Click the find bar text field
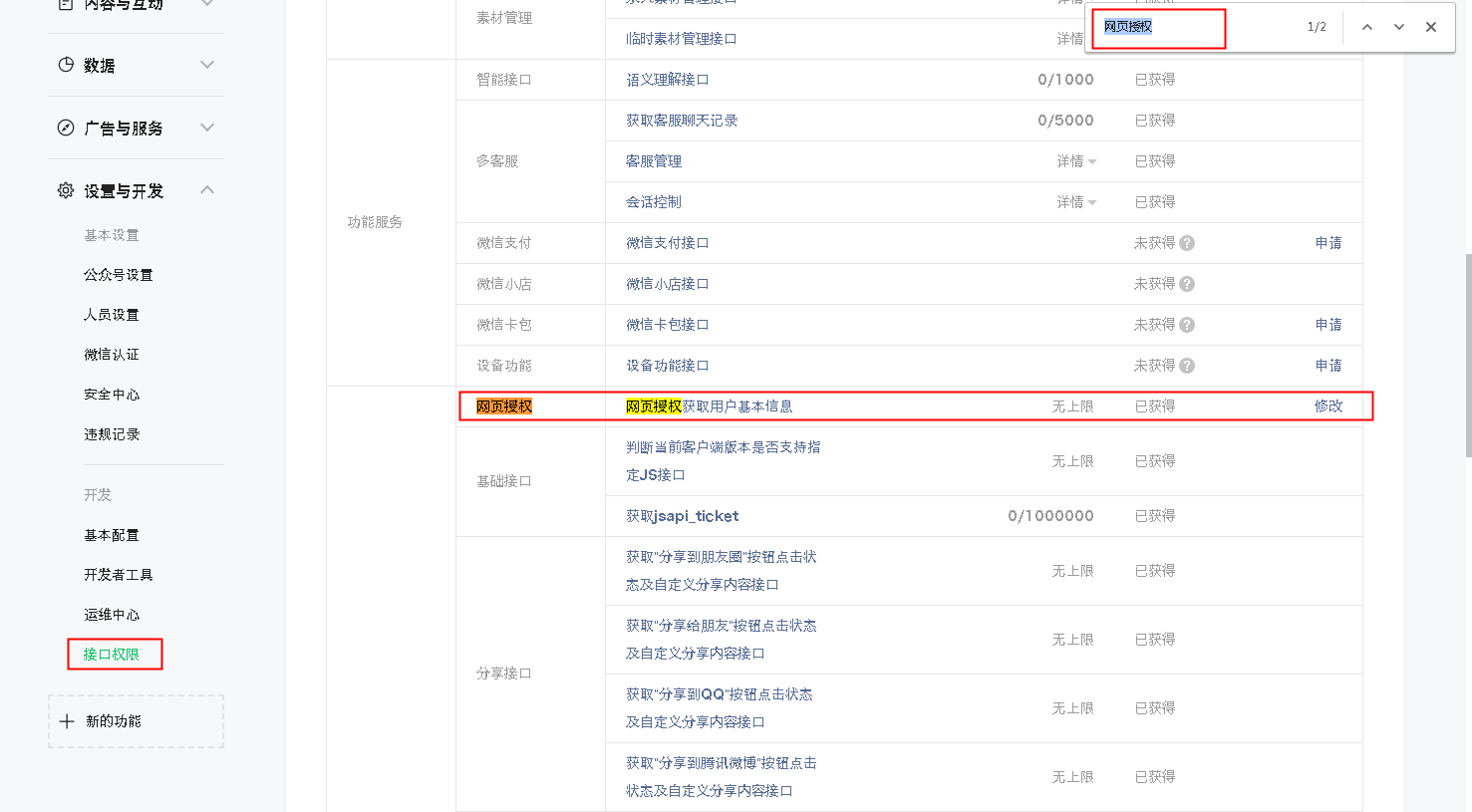Screen dimensions: 1472x812 click(1196, 27)
